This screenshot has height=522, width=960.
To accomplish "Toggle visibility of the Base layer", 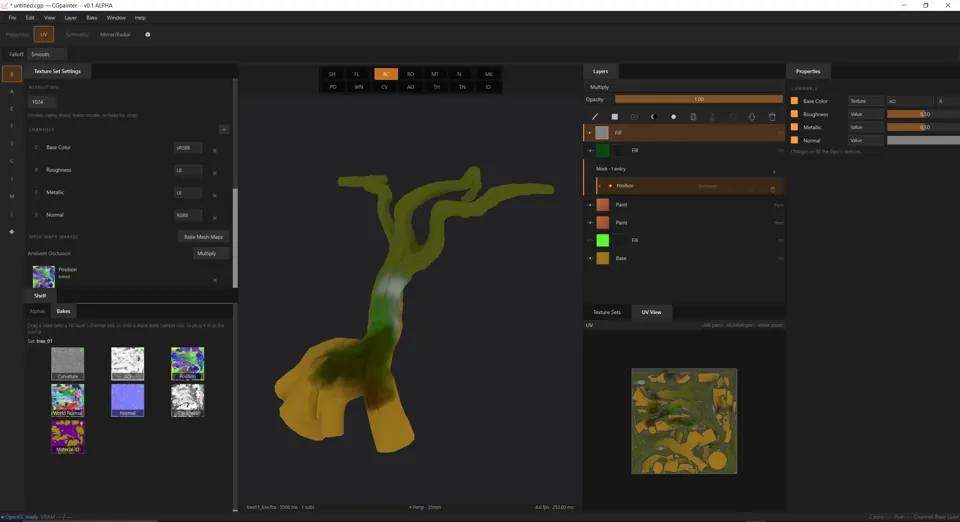I will tap(590, 258).
